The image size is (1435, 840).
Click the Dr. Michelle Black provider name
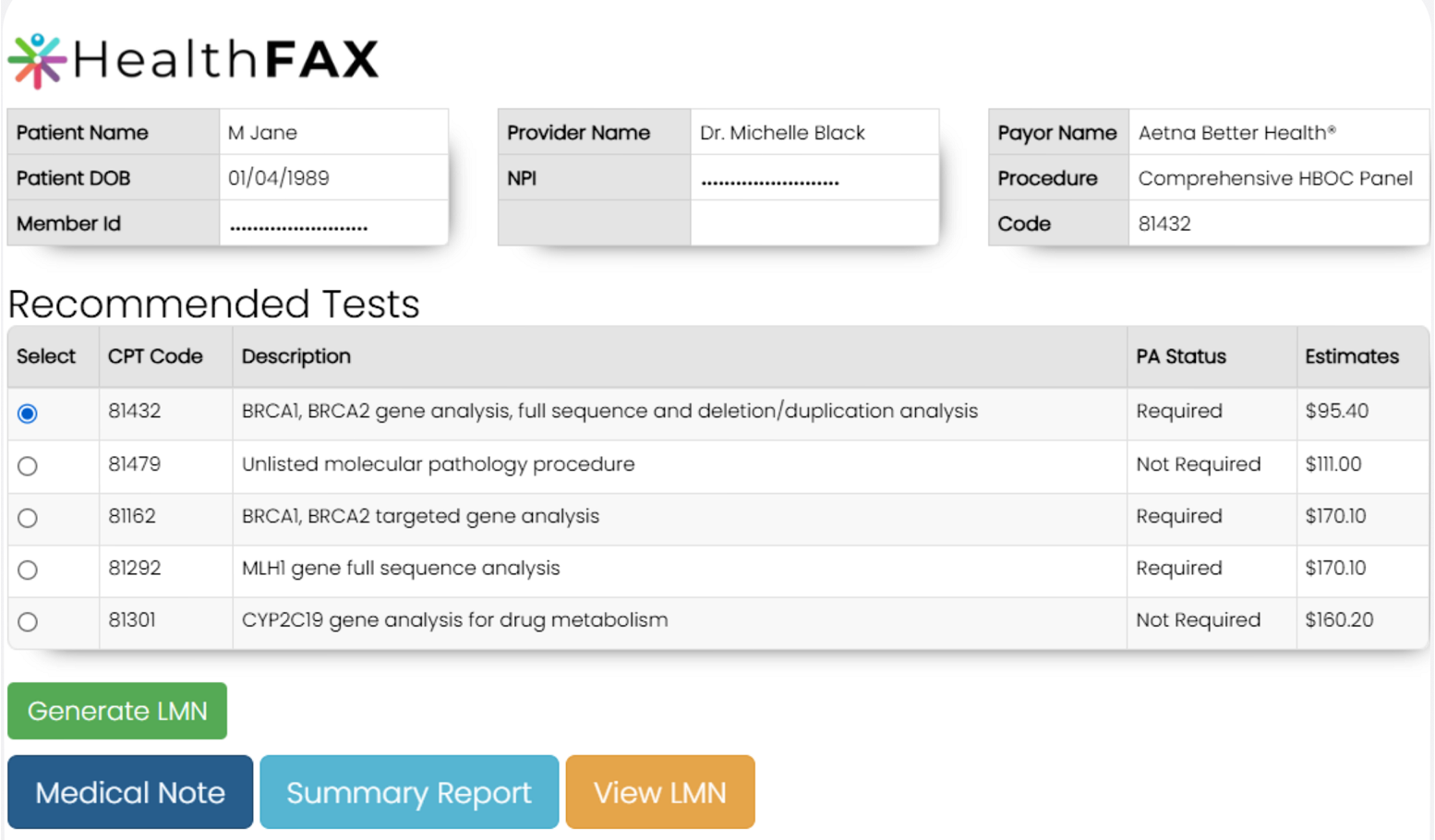[x=782, y=133]
